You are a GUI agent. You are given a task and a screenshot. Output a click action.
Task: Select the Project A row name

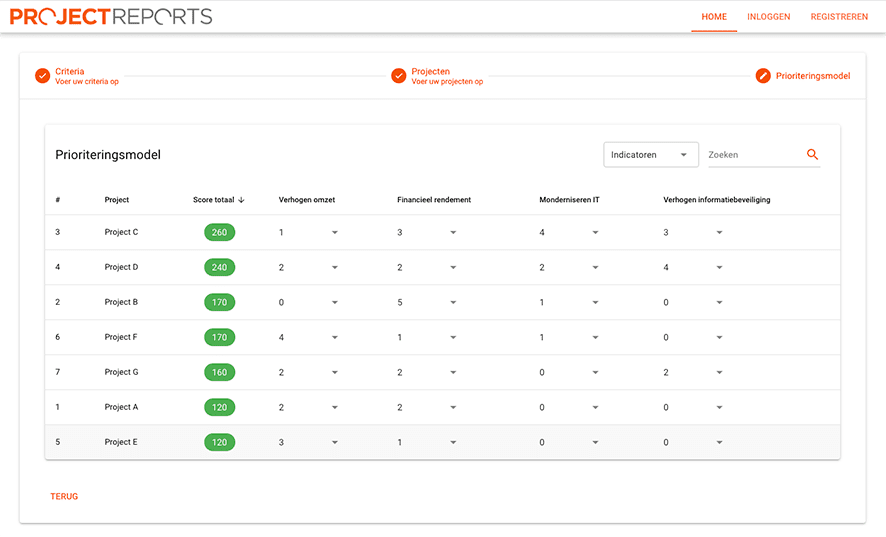click(x=121, y=408)
